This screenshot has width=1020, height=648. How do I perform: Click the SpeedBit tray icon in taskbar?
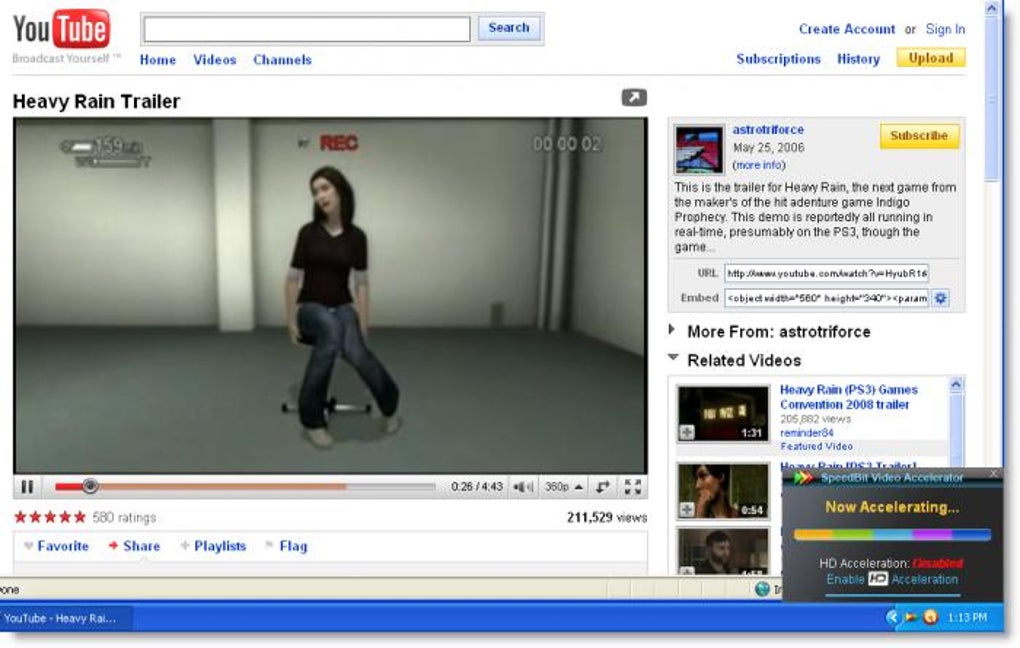point(911,617)
